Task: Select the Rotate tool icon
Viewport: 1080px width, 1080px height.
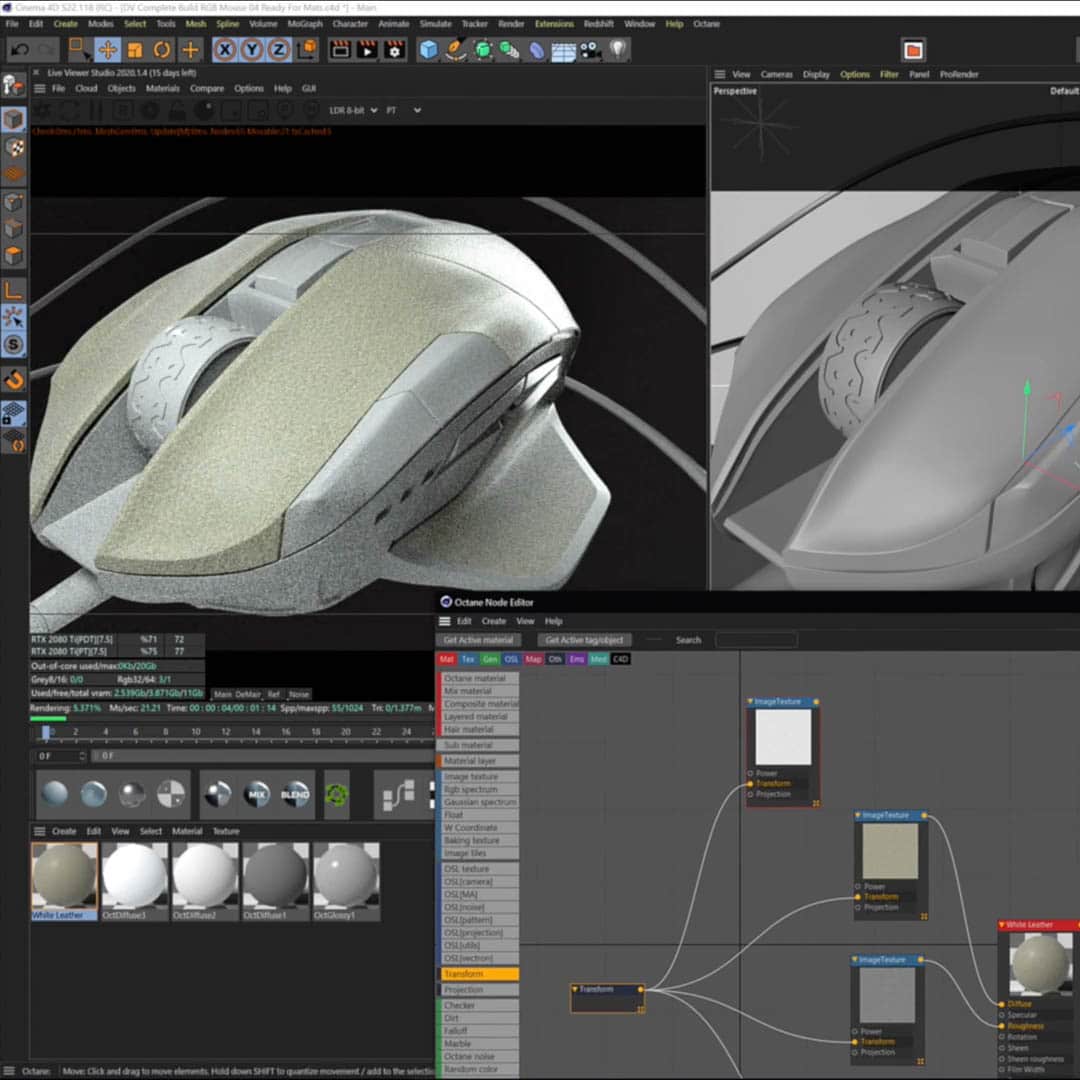Action: [x=161, y=49]
